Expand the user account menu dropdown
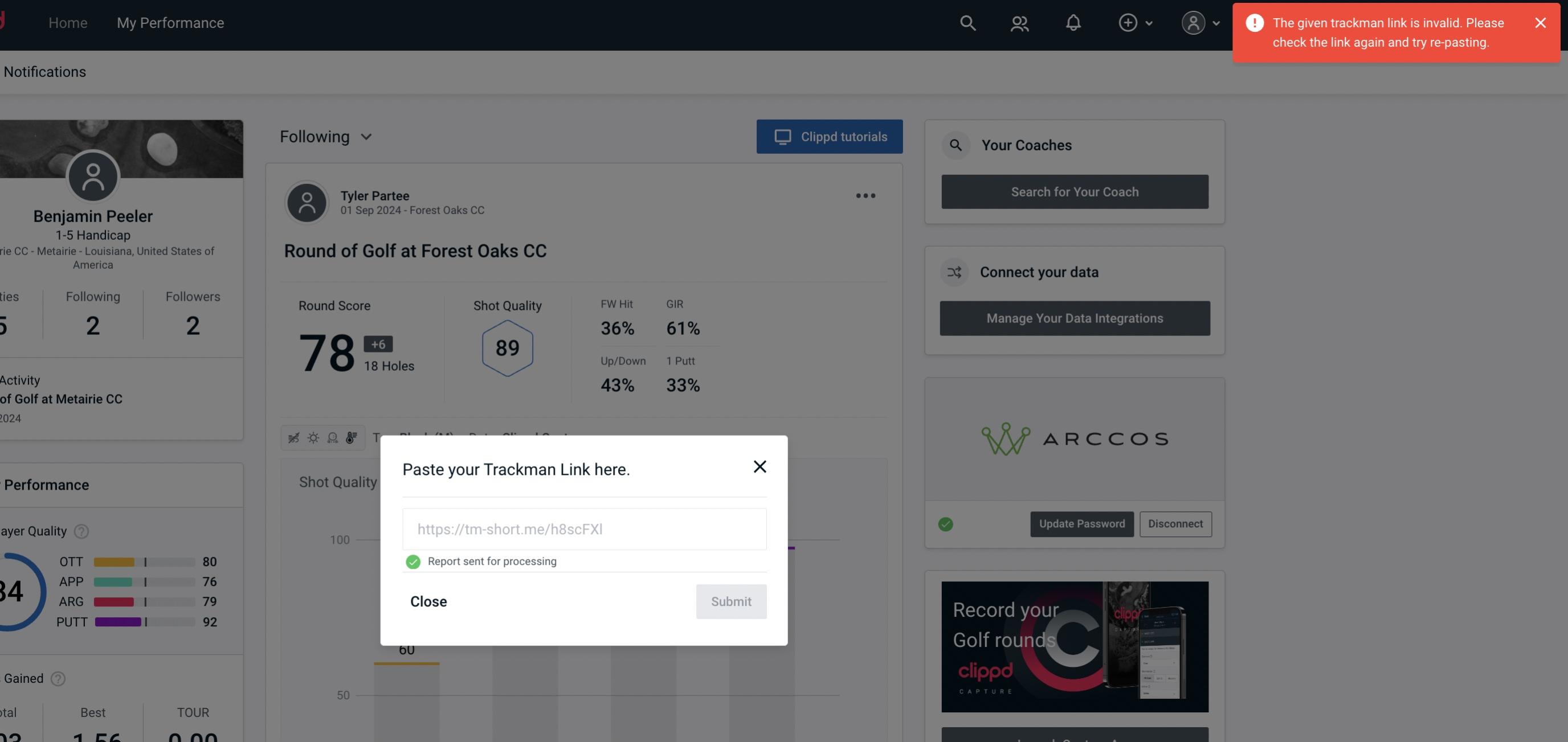 click(1213, 22)
